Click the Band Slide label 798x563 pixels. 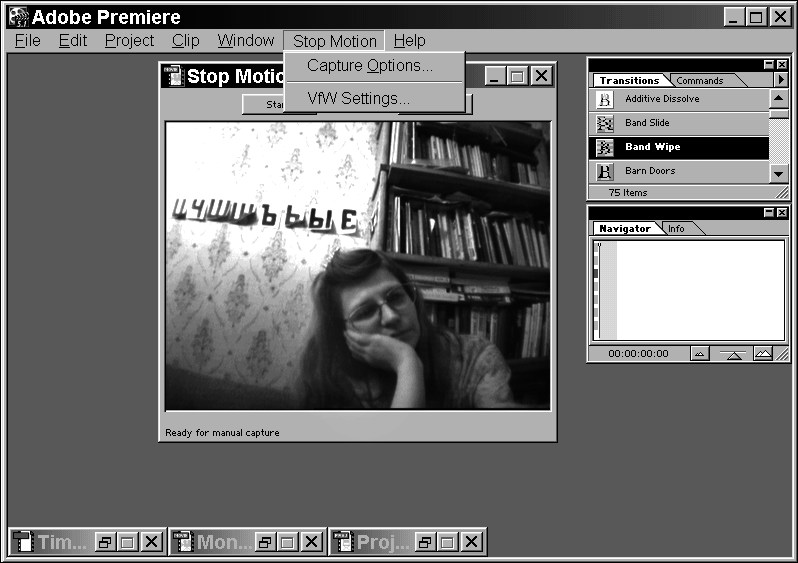647,123
